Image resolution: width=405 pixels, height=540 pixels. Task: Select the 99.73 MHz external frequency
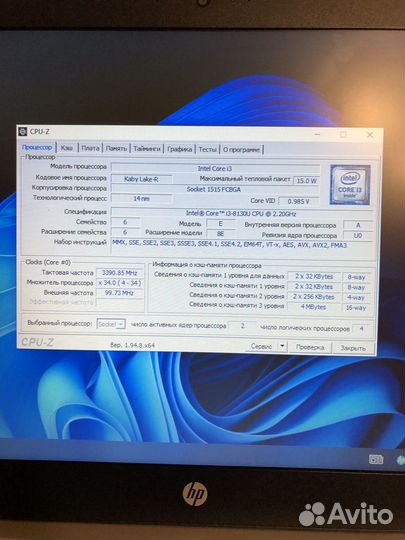tap(120, 293)
